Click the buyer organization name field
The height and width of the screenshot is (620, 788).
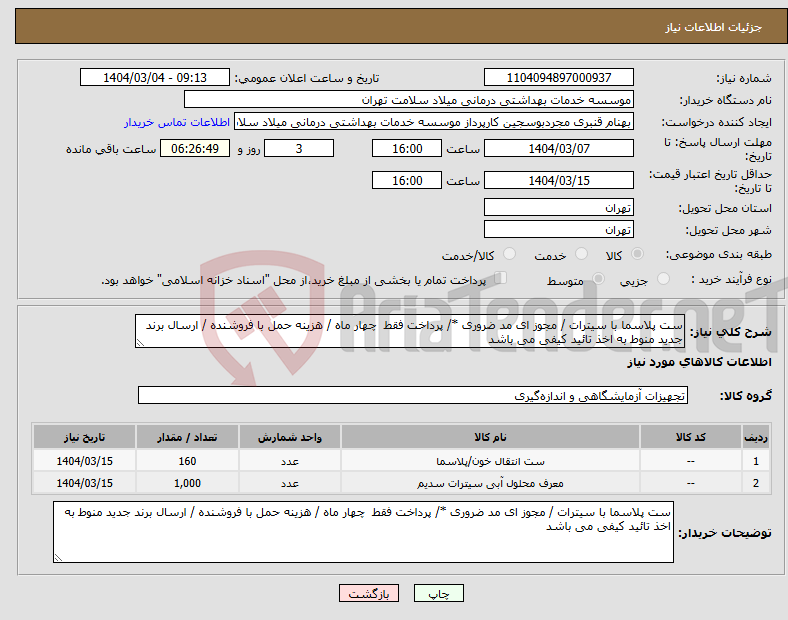(409, 99)
